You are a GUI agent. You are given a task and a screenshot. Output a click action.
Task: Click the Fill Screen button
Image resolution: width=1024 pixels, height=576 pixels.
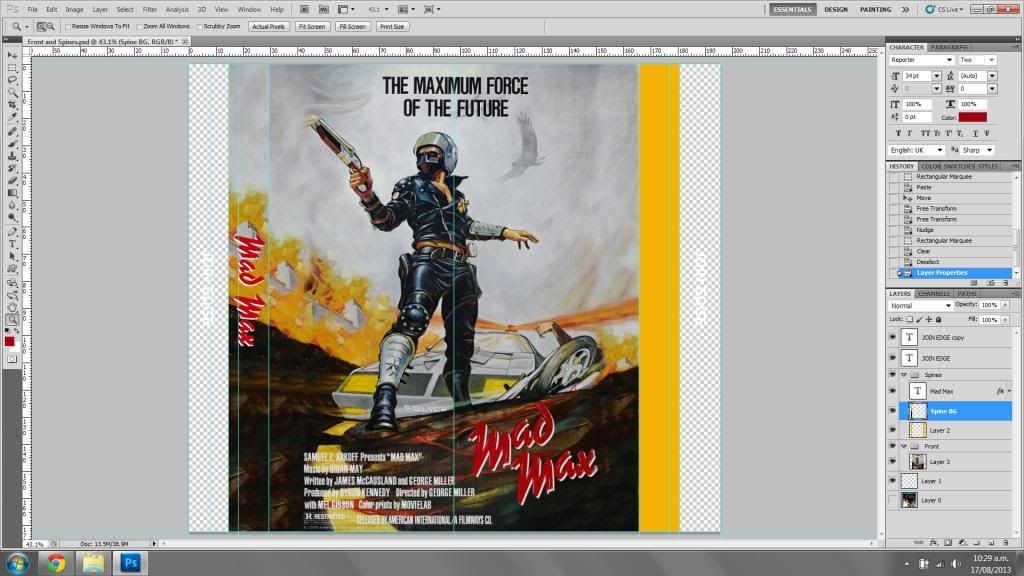352,27
